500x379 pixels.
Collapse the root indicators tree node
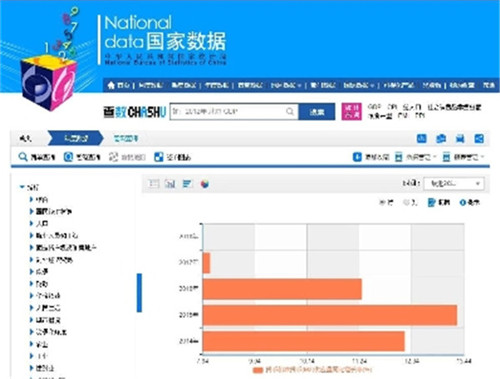22,187
